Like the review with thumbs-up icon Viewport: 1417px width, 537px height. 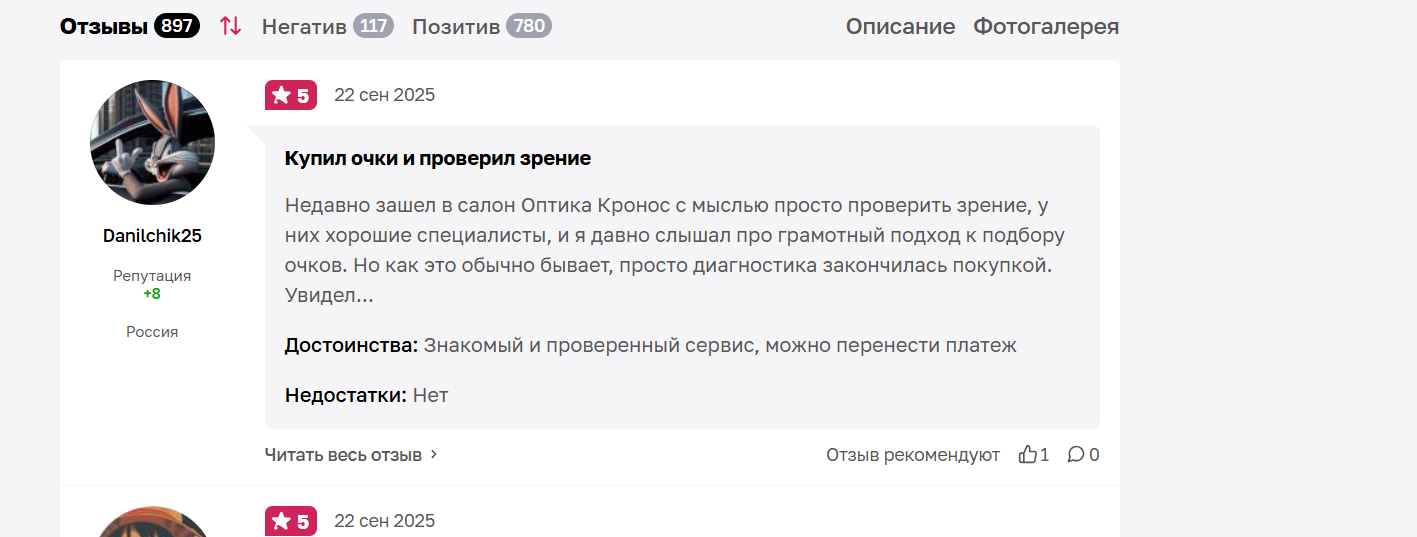(x=1027, y=455)
